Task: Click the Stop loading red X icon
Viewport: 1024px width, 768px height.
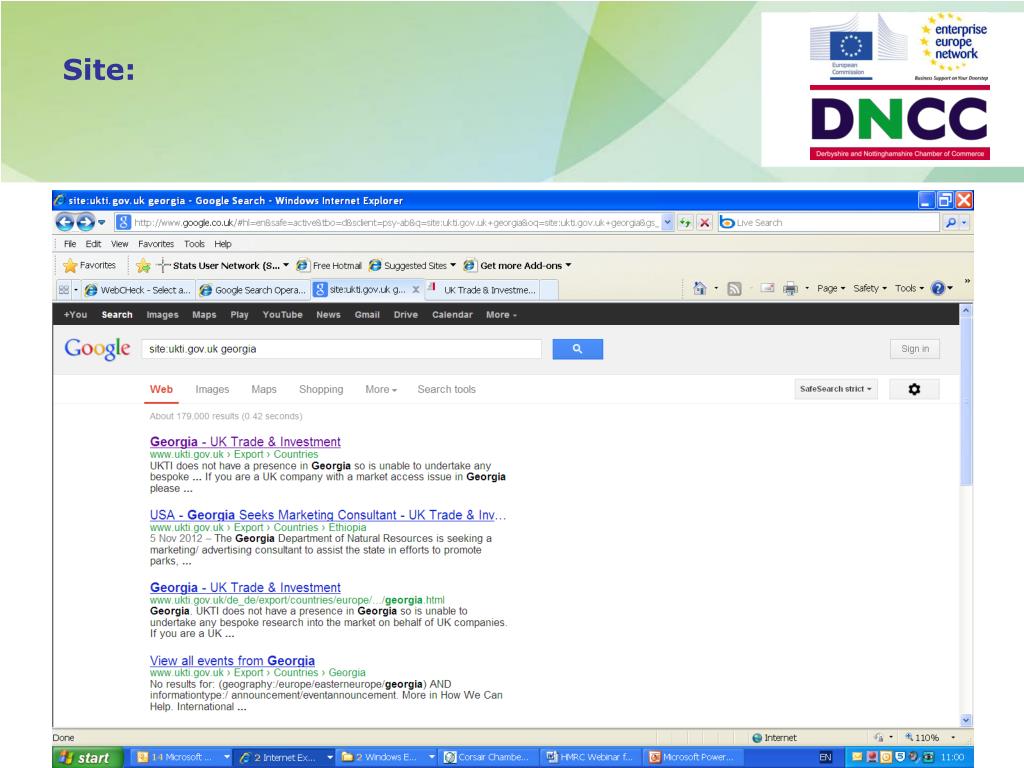Action: tap(705, 223)
